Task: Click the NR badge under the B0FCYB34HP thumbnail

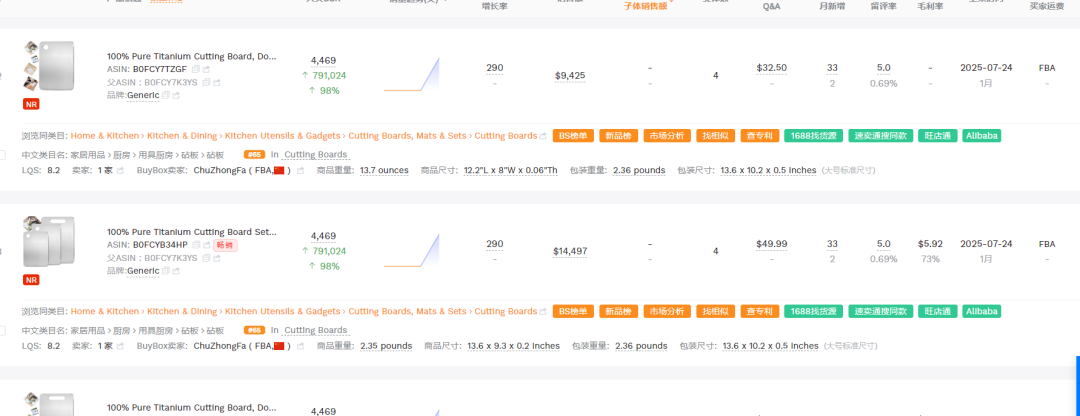Action: 31,280
